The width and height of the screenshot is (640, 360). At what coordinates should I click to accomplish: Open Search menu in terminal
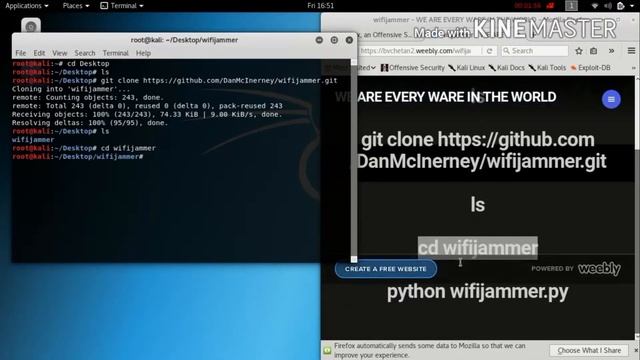85,53
